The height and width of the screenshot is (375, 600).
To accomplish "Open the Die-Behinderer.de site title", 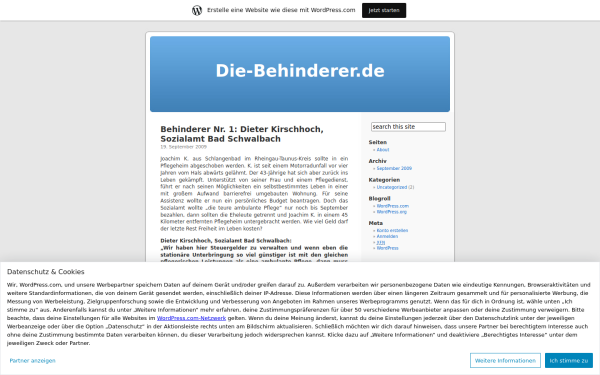I will [x=300, y=71].
